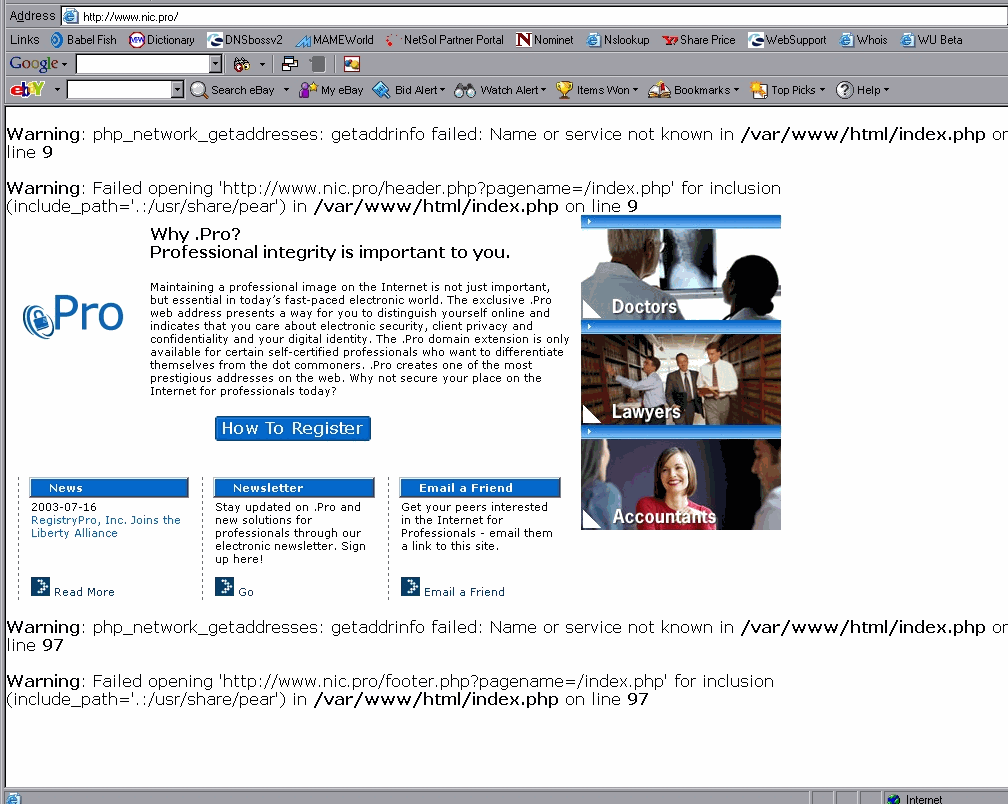The width and height of the screenshot is (1008, 804).
Task: Click the arrow icon next to Email a Friend link
Action: coord(410,586)
